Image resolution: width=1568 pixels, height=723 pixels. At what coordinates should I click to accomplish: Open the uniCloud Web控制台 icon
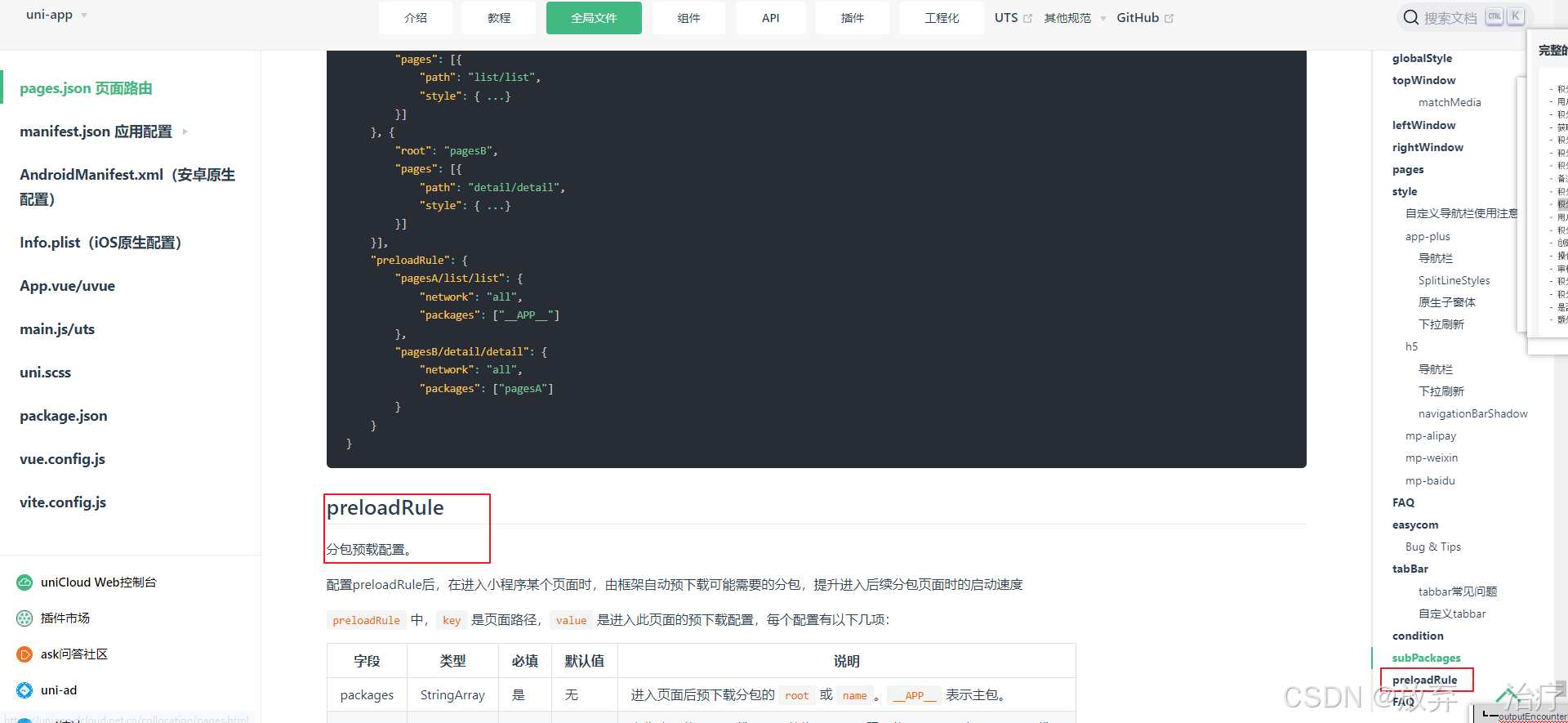coord(24,582)
